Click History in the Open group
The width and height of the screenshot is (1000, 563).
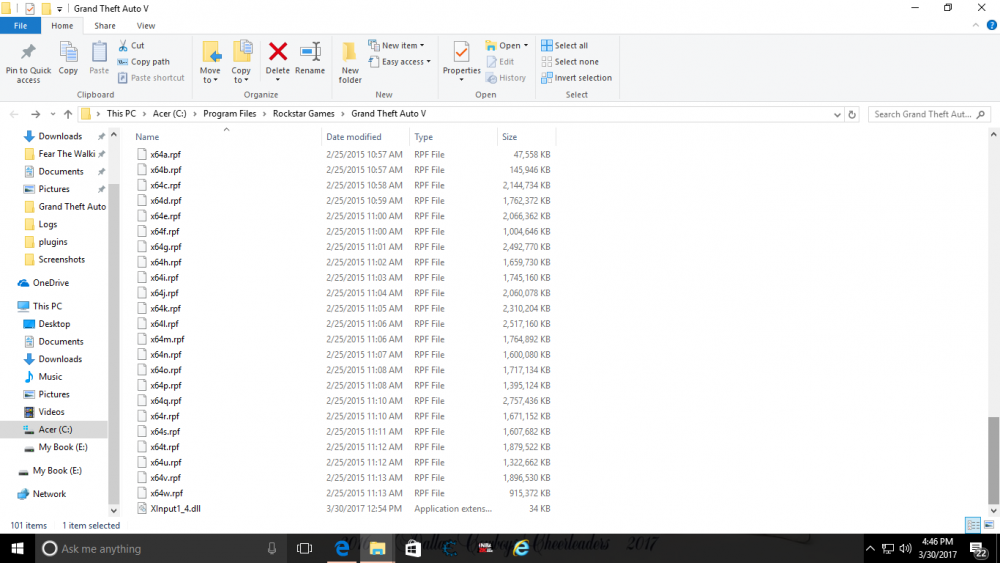click(506, 78)
